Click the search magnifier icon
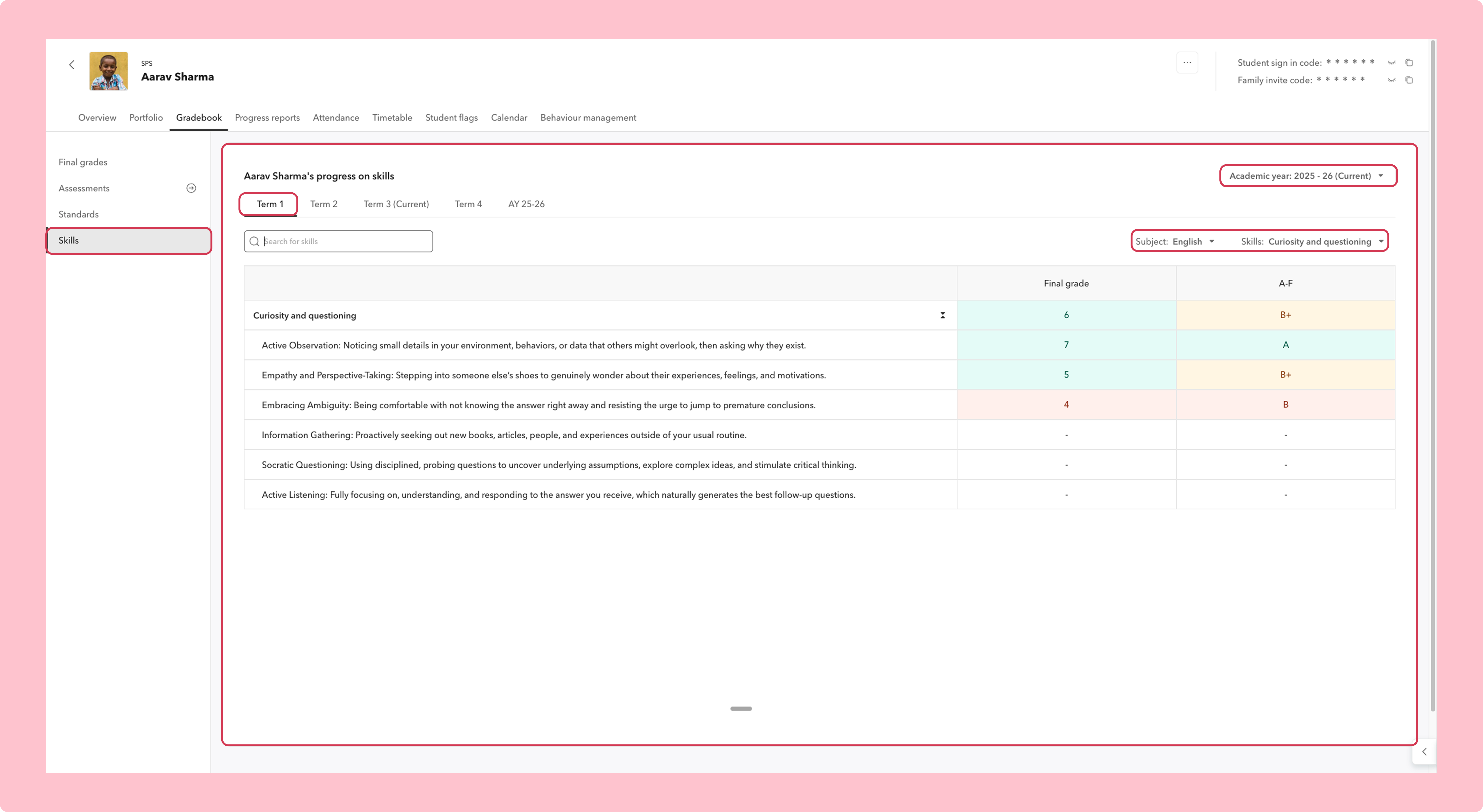The width and height of the screenshot is (1483, 812). point(254,241)
